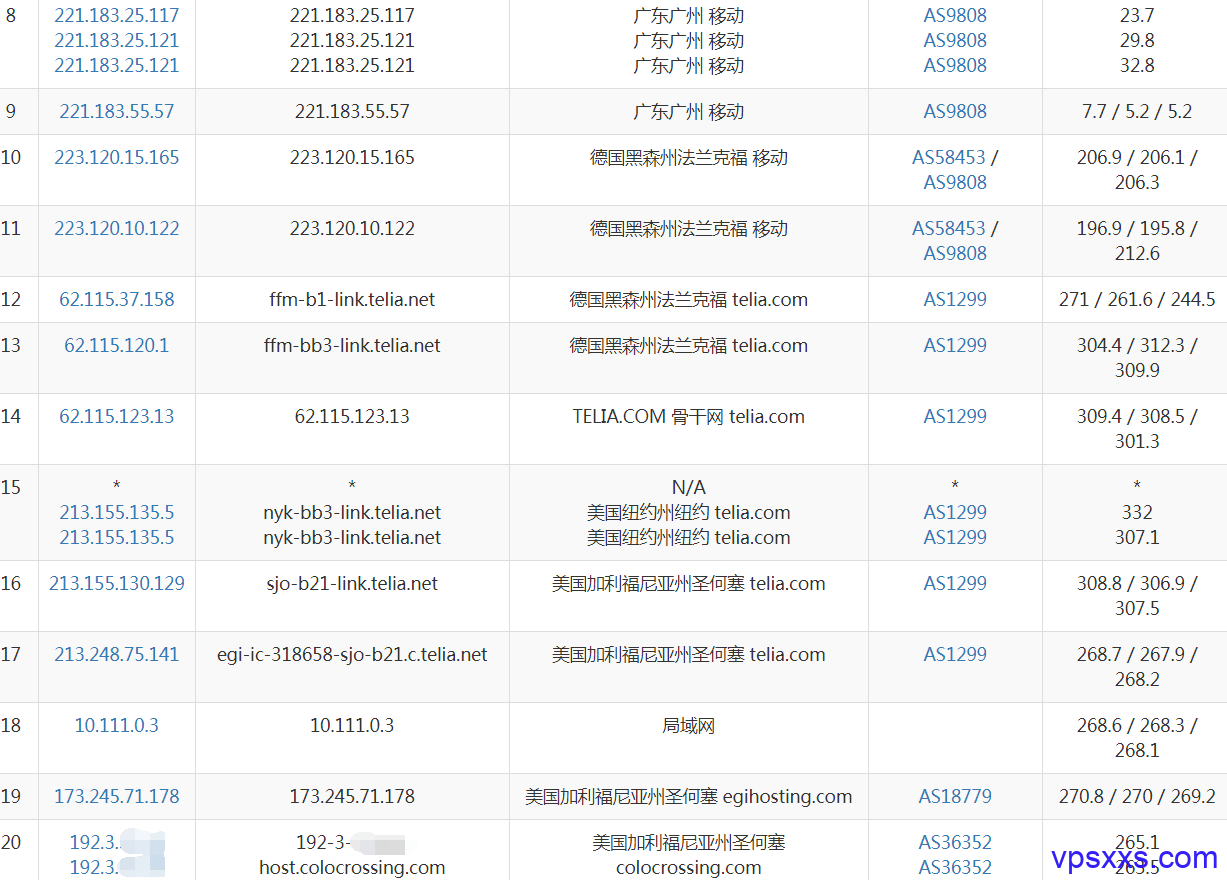Select the black 223.120.10.122 hostname text
This screenshot has height=880, width=1227.
[352, 228]
